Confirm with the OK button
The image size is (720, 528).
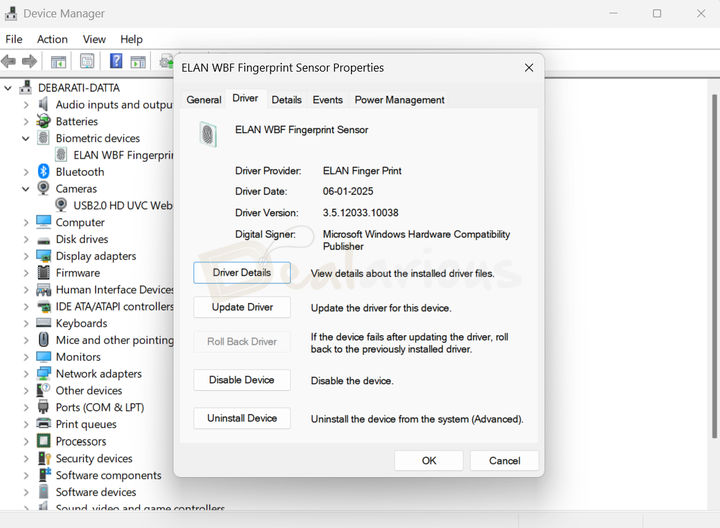[429, 461]
